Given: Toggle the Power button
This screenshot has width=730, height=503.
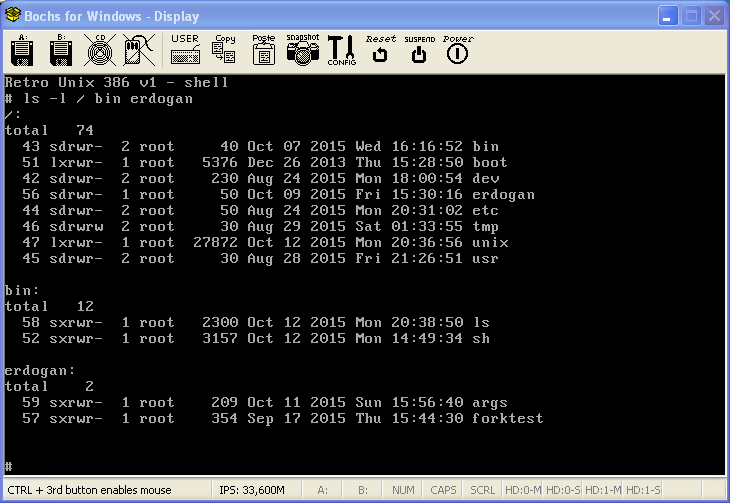Looking at the screenshot, I should [x=457, y=50].
